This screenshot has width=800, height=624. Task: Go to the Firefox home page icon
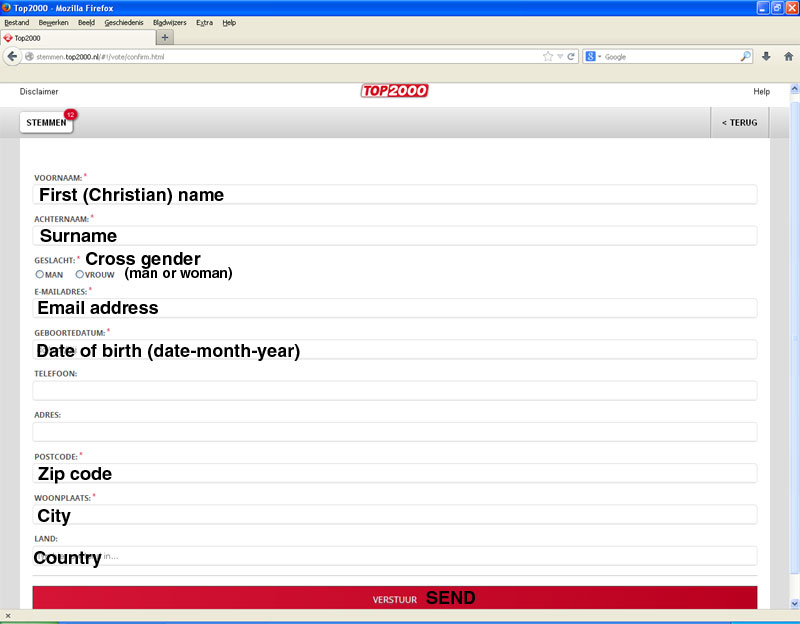pyautogui.click(x=788, y=57)
